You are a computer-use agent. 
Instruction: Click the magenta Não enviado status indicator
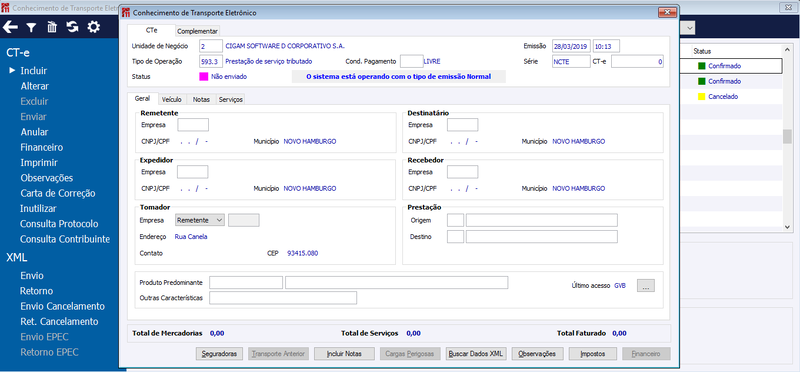204,77
